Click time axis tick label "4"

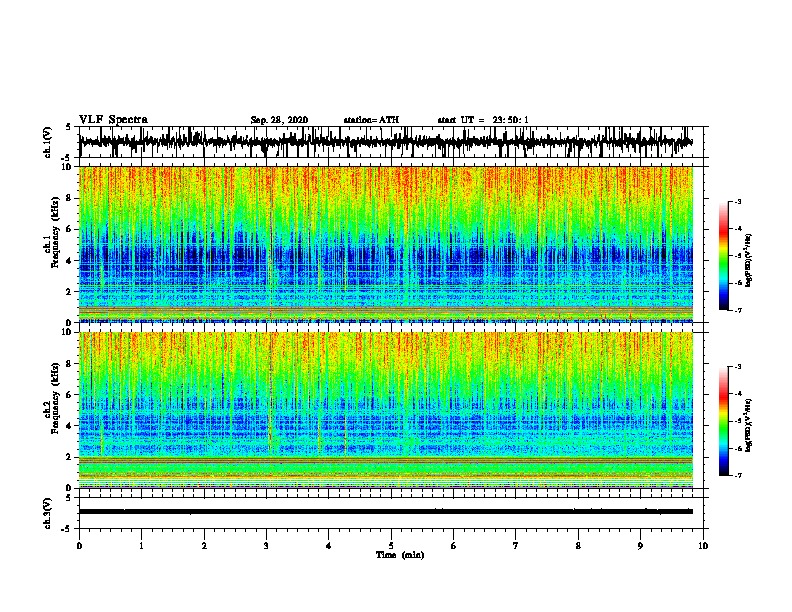(329, 546)
